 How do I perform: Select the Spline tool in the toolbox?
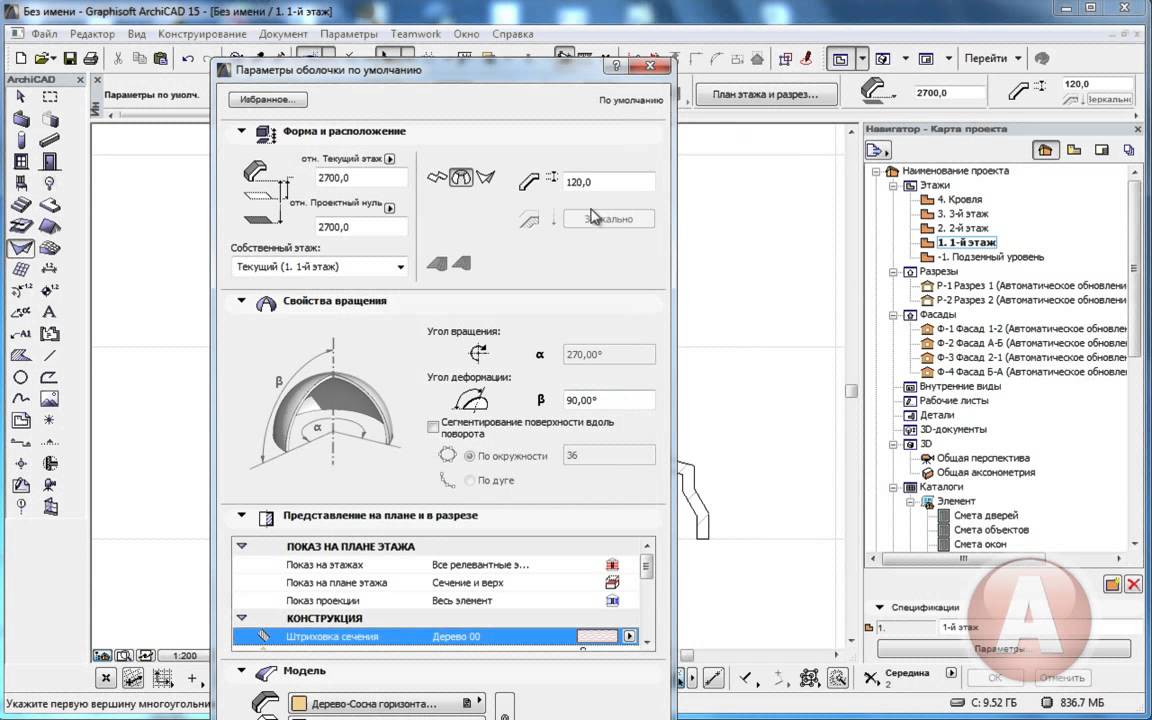(x=21, y=399)
